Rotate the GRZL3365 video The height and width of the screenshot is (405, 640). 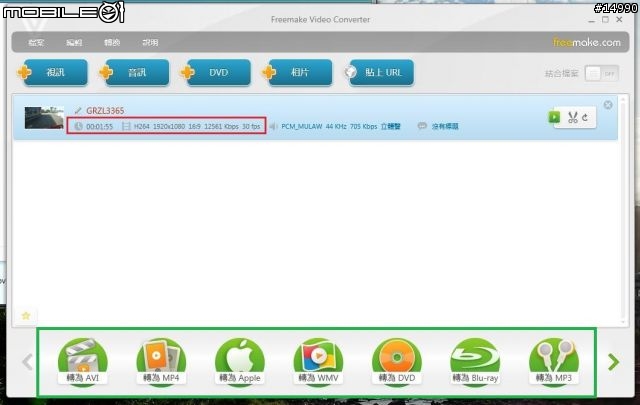585,118
